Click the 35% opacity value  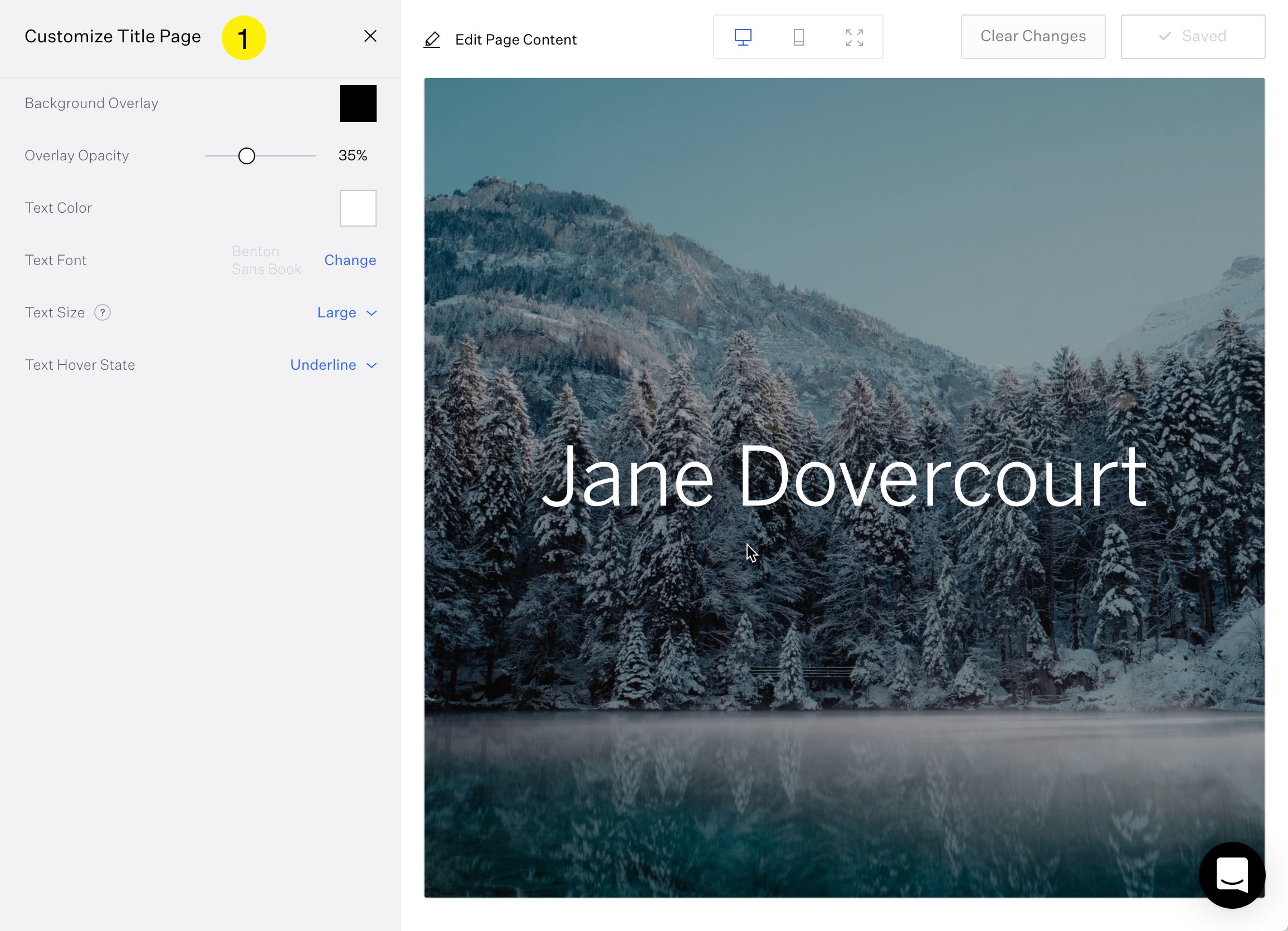(353, 155)
